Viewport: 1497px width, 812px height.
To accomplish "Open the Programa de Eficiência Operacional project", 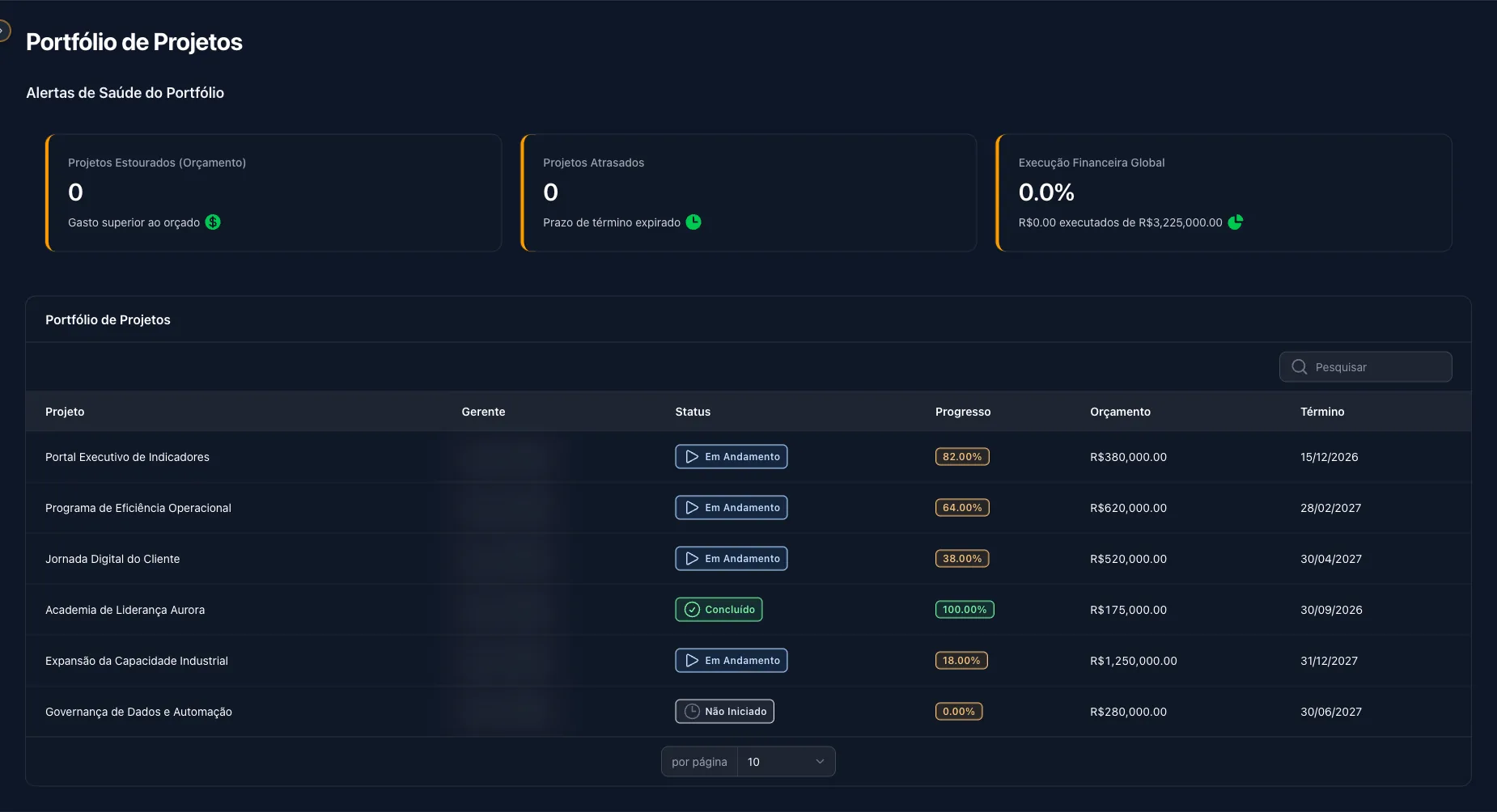I will click(x=138, y=508).
